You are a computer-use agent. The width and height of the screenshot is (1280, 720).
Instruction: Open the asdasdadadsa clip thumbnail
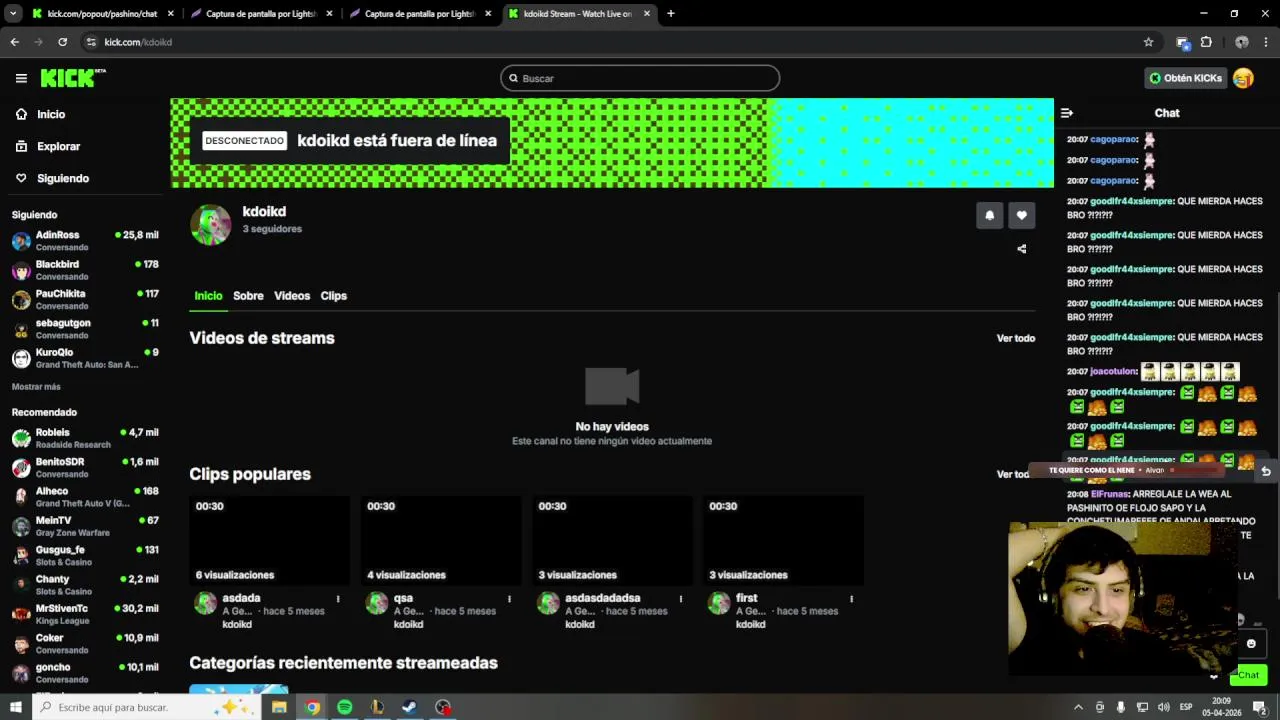[612, 540]
